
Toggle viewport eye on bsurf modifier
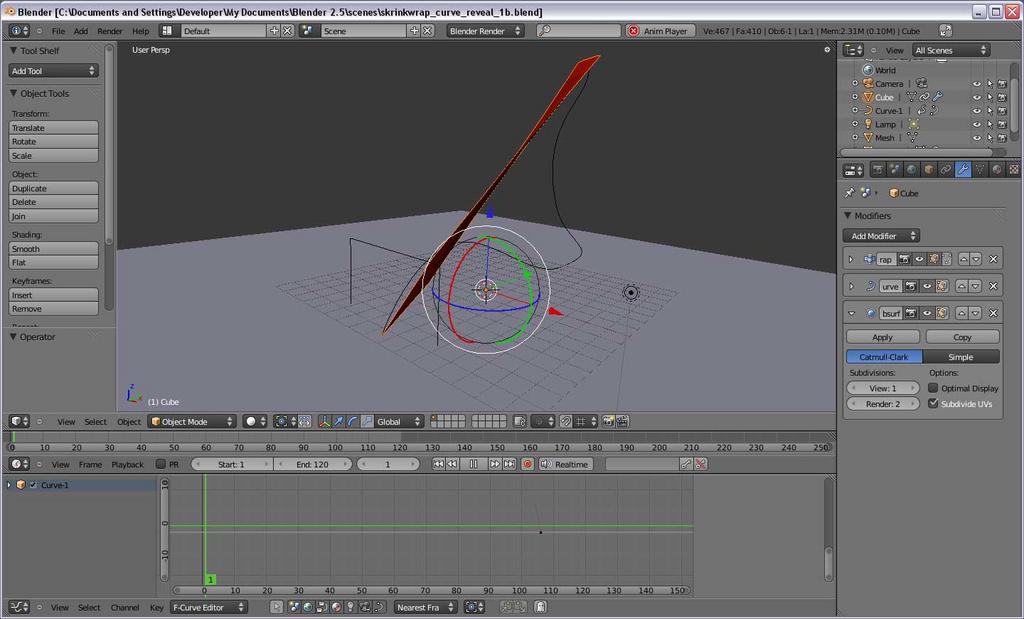coord(927,313)
